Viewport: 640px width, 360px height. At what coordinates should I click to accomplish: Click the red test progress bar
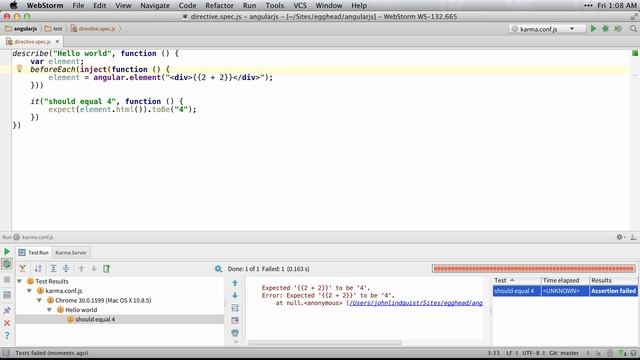point(534,269)
